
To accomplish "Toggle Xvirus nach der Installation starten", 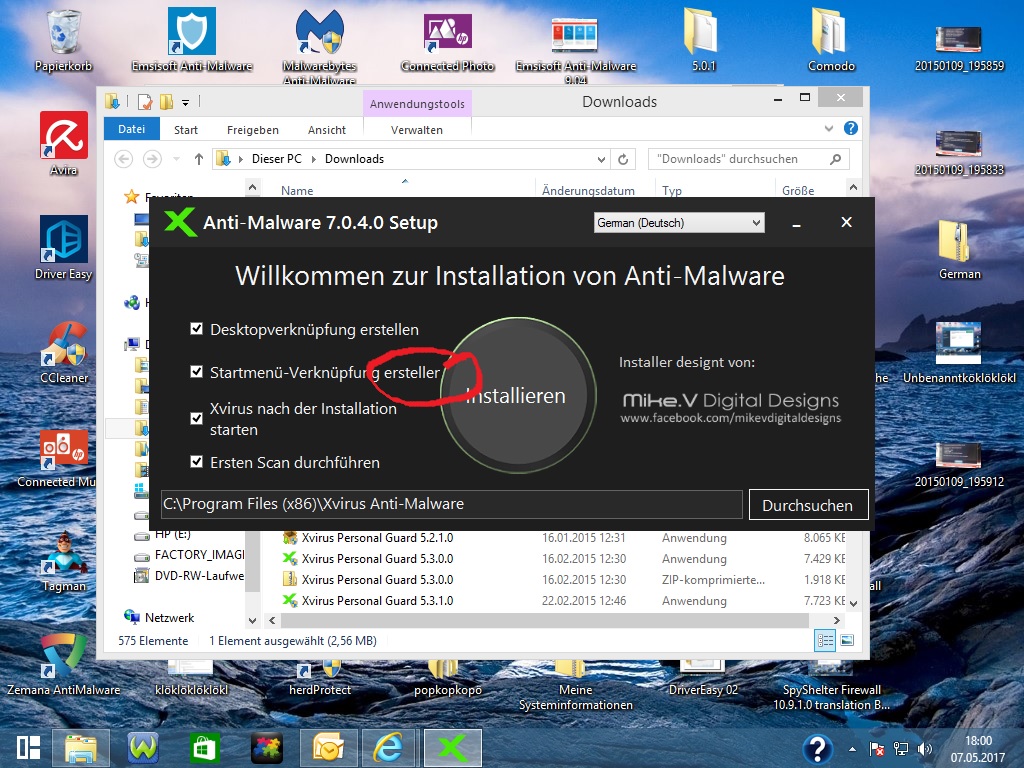I will (x=196, y=419).
